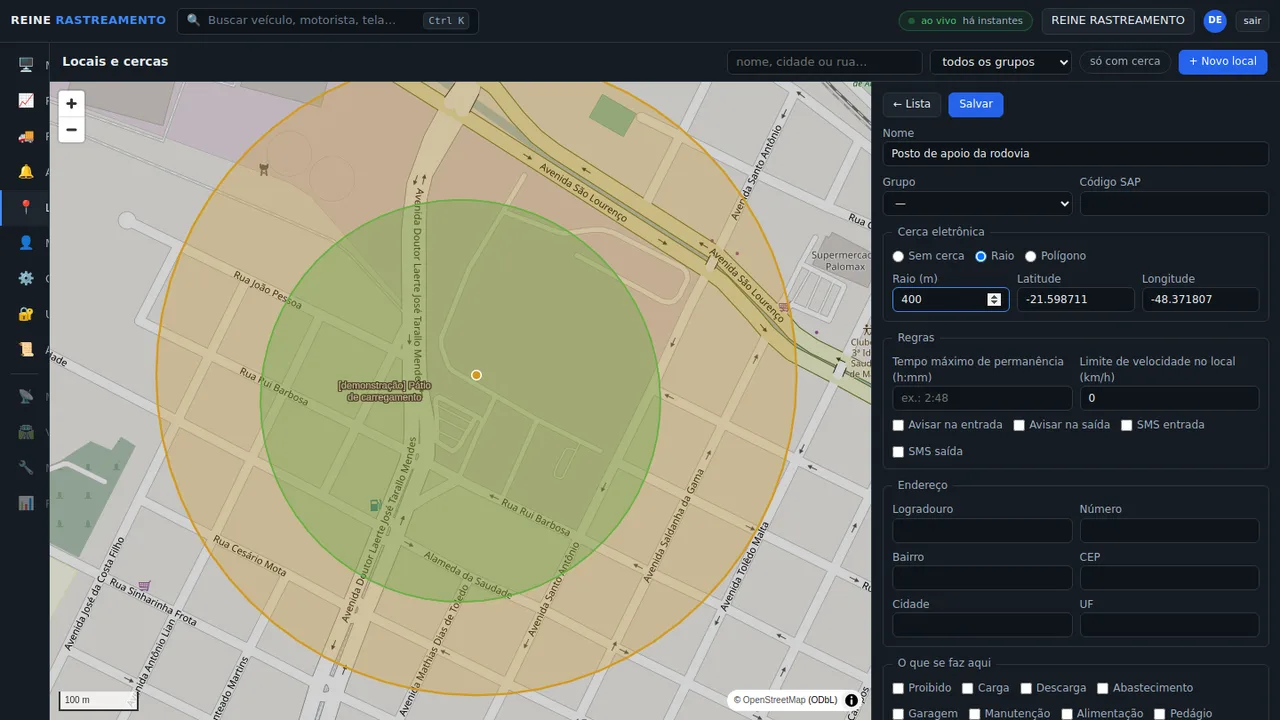Image resolution: width=1280 pixels, height=720 pixels.
Task: Open the todos os grupos dropdown
Action: click(1001, 62)
